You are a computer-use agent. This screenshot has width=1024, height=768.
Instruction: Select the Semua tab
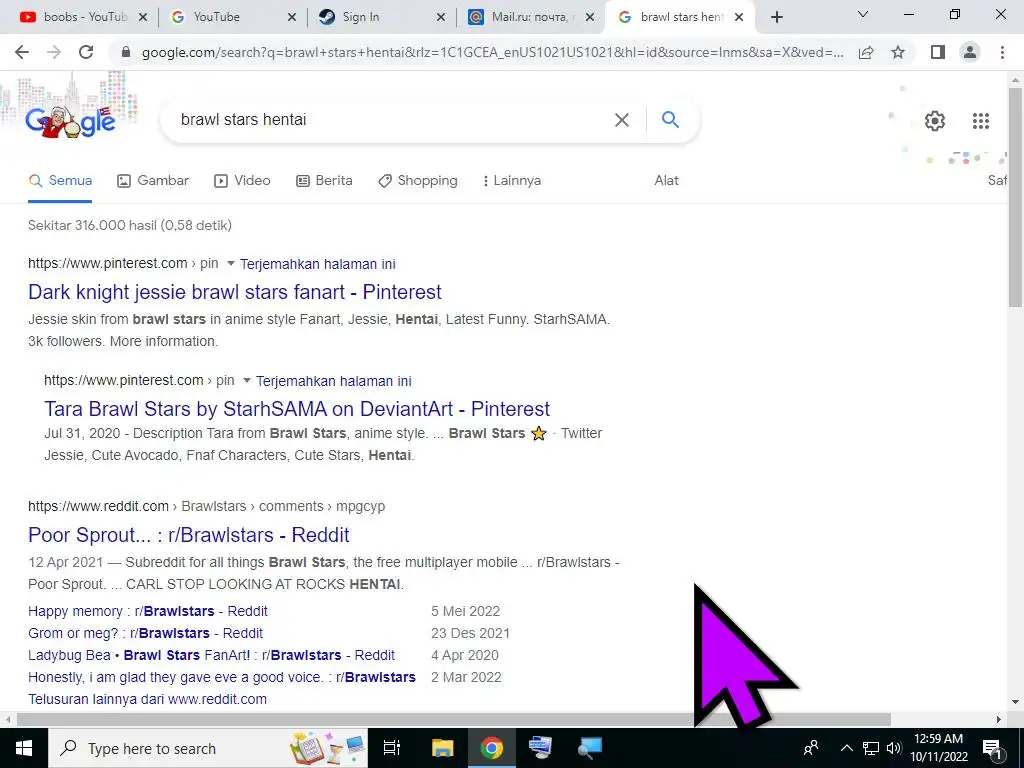[60, 181]
